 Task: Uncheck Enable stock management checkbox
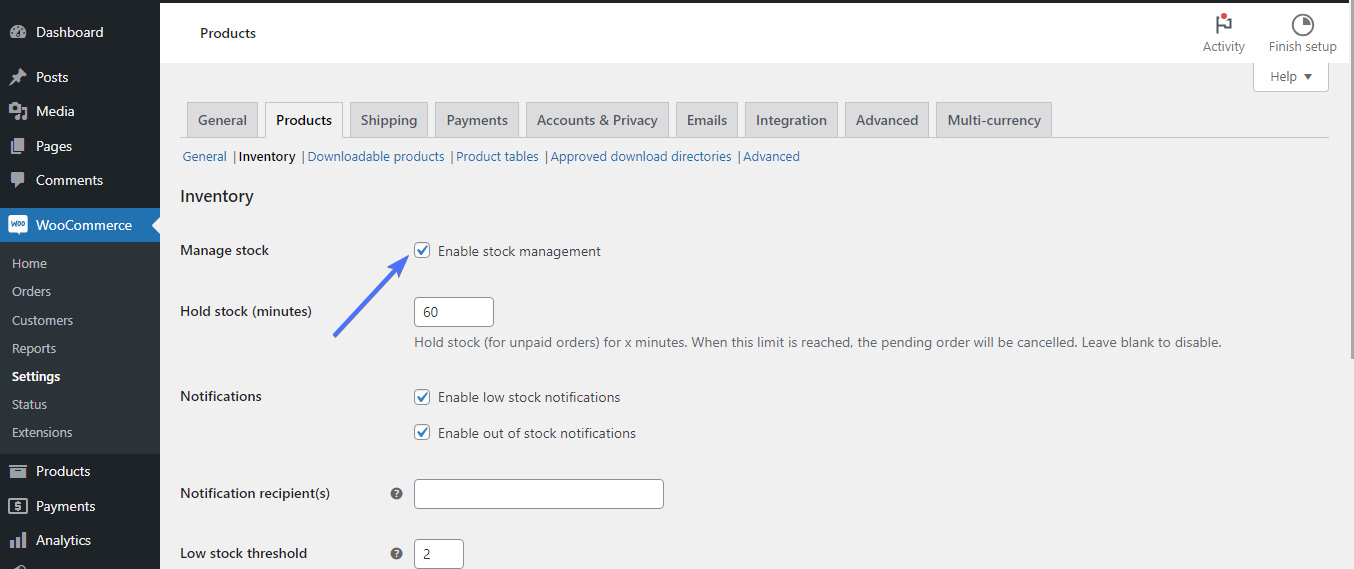[x=422, y=251]
